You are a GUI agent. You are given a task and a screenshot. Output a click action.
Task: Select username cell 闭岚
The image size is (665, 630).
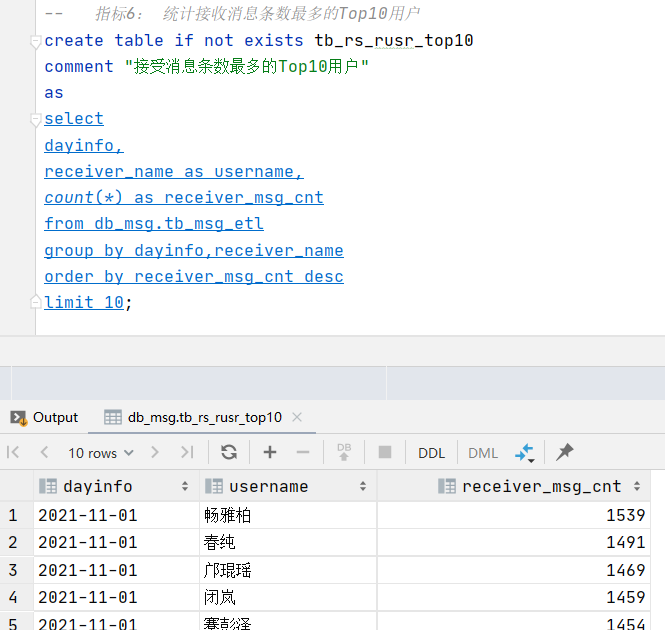pyautogui.click(x=288, y=597)
